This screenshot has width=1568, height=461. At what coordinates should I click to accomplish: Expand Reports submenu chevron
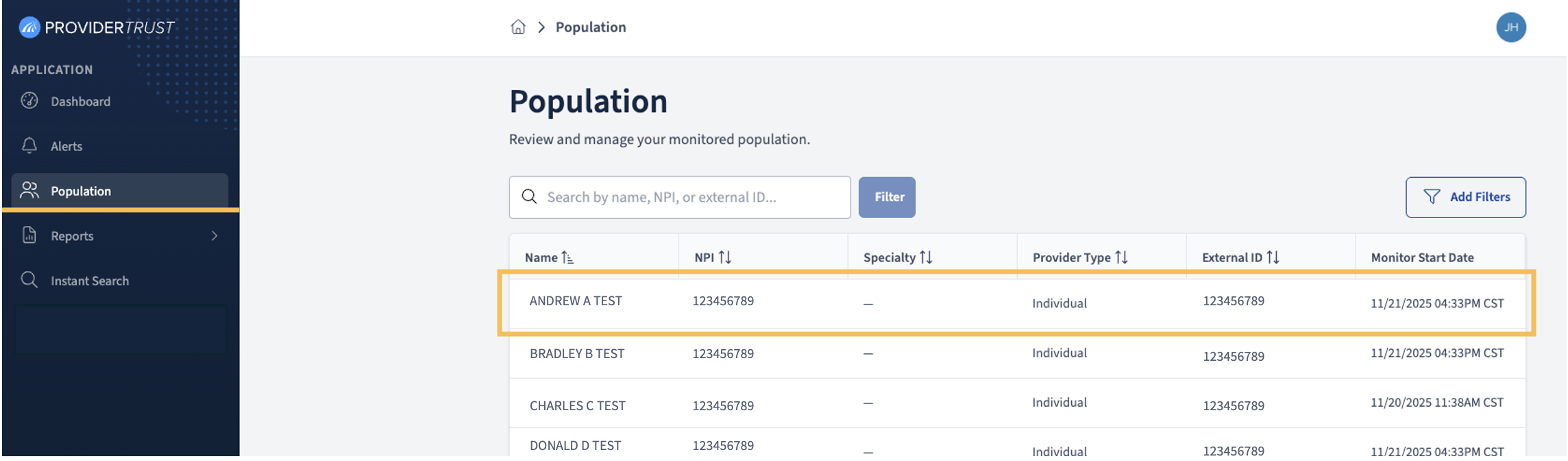[x=215, y=236]
